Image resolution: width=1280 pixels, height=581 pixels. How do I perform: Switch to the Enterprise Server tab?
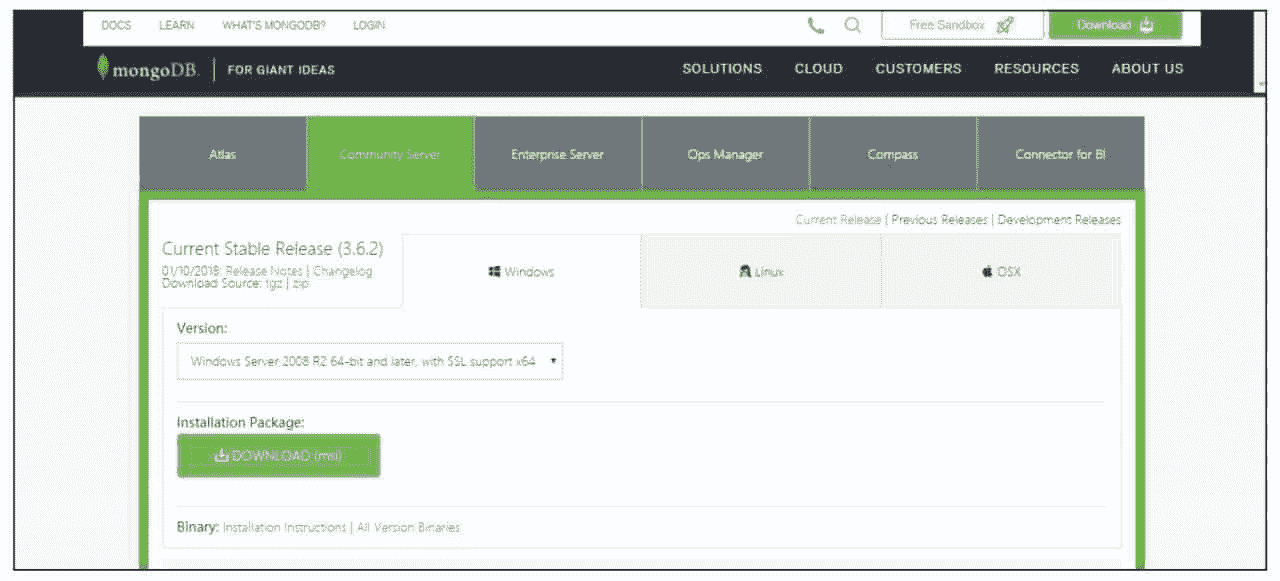pos(557,155)
